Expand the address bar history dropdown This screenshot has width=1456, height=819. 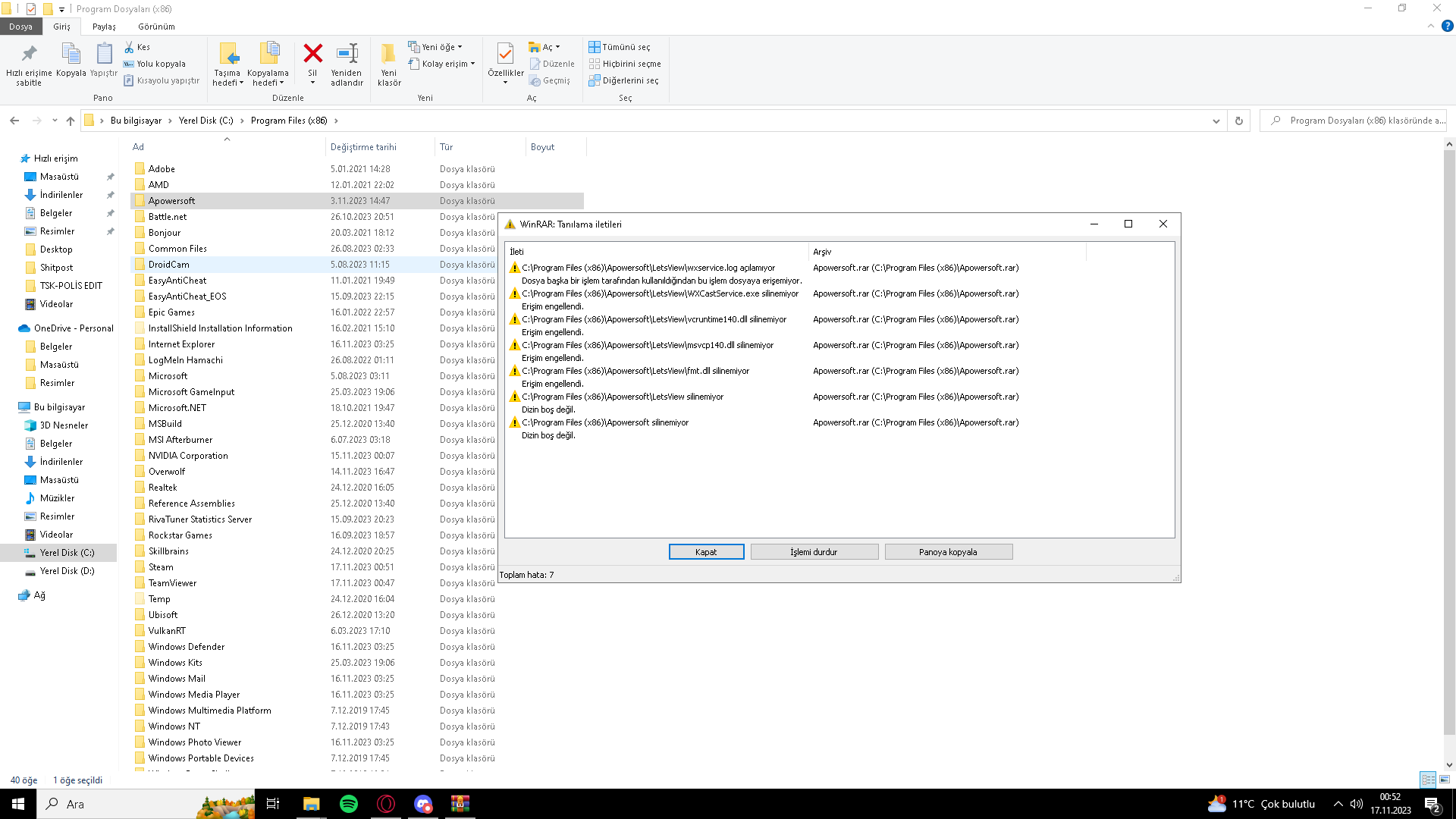[1216, 121]
